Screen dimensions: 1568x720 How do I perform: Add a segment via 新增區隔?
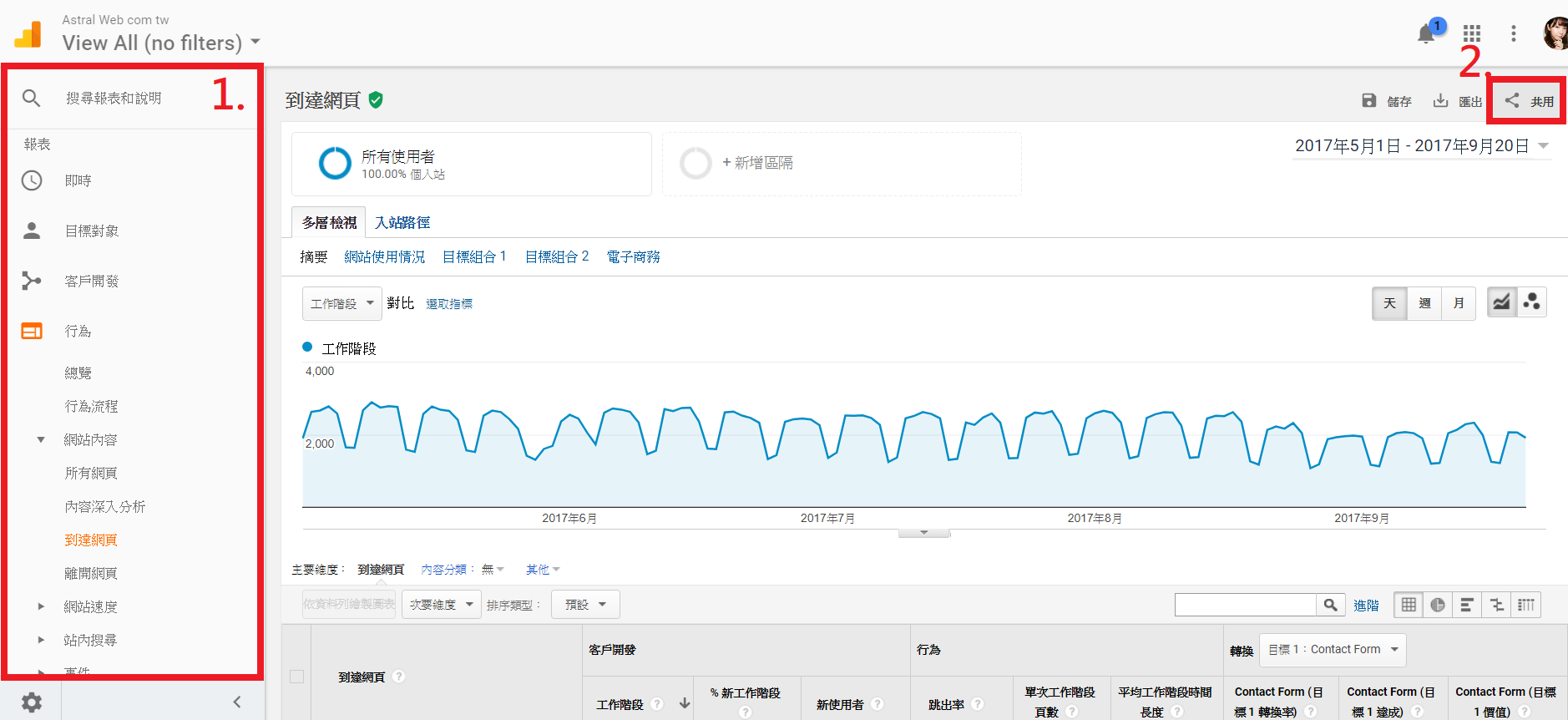[x=842, y=164]
